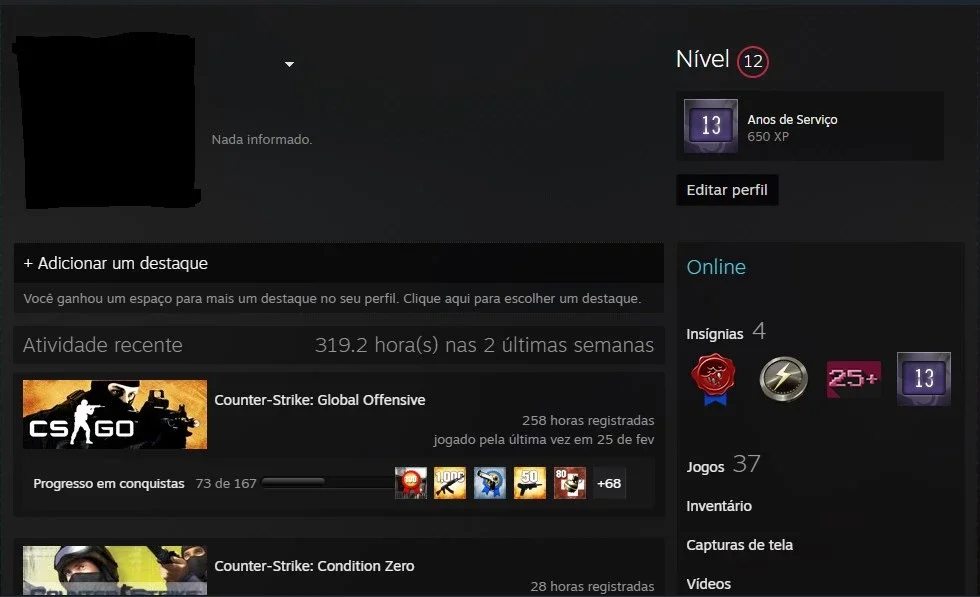The image size is (980, 597).
Task: Click Progresso em conquistas label
Action: [x=109, y=484]
